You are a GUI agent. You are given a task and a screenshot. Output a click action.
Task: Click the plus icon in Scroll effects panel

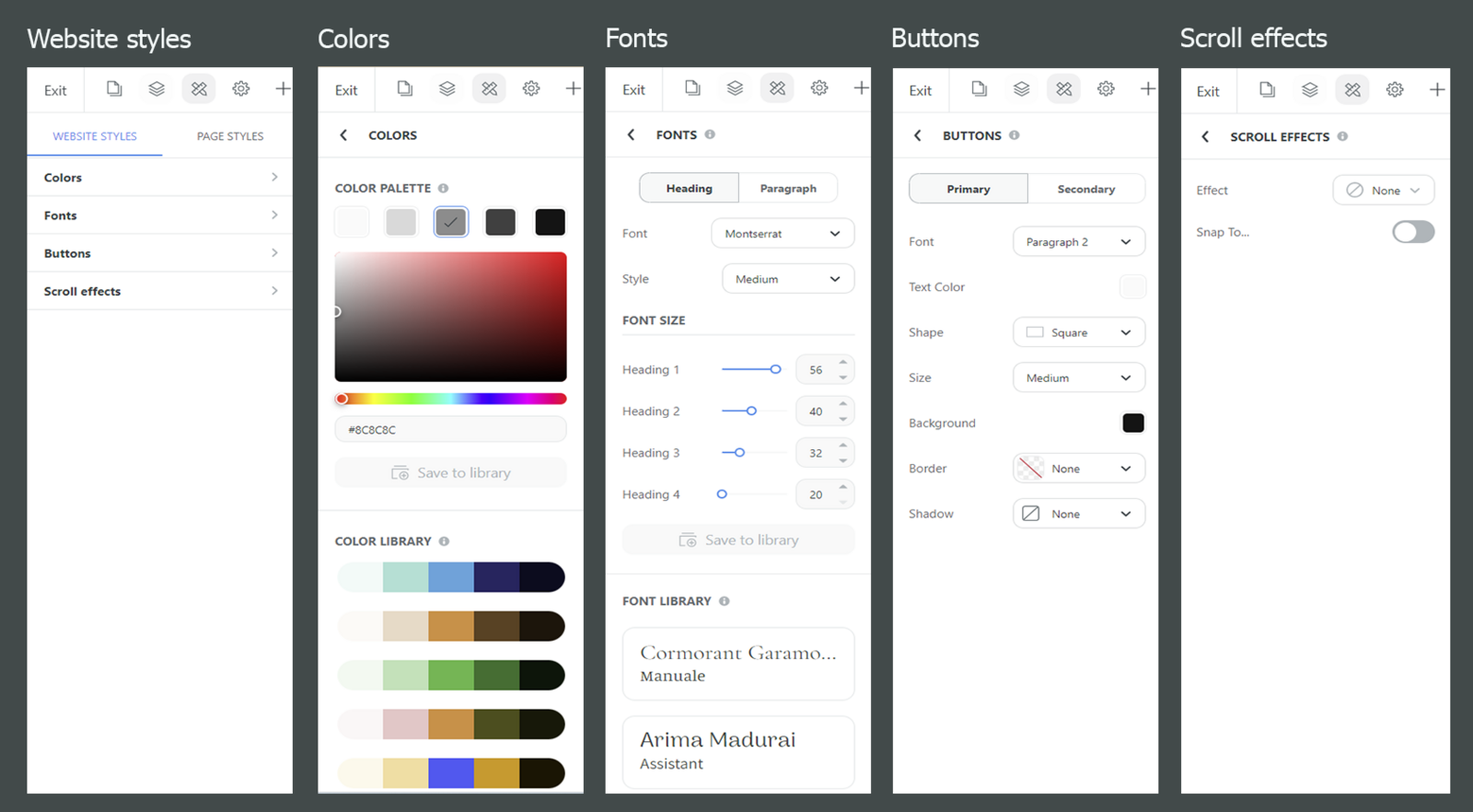[x=1436, y=90]
